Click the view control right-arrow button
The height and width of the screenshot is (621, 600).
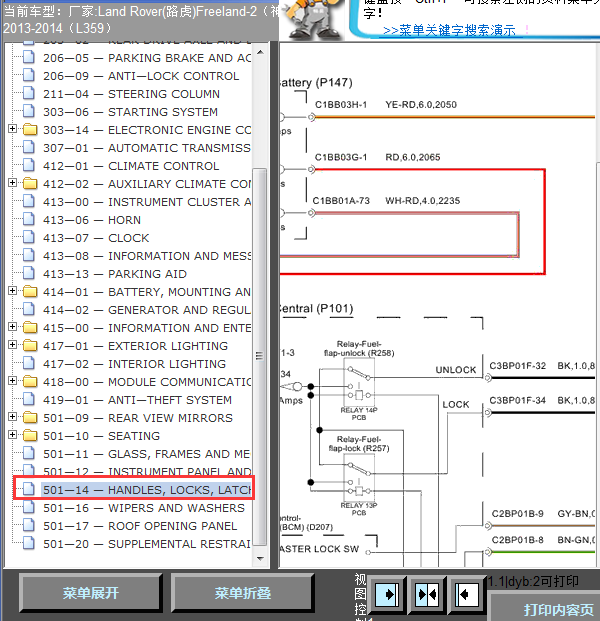387,594
